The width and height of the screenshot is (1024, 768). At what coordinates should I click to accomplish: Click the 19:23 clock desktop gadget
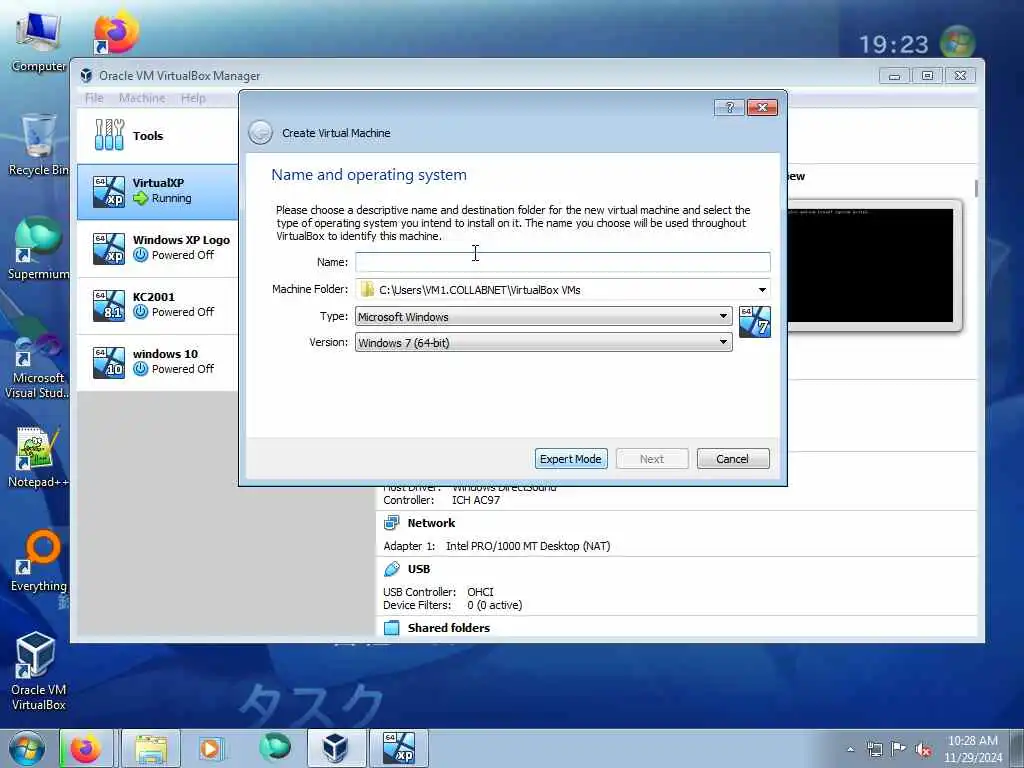pyautogui.click(x=893, y=44)
